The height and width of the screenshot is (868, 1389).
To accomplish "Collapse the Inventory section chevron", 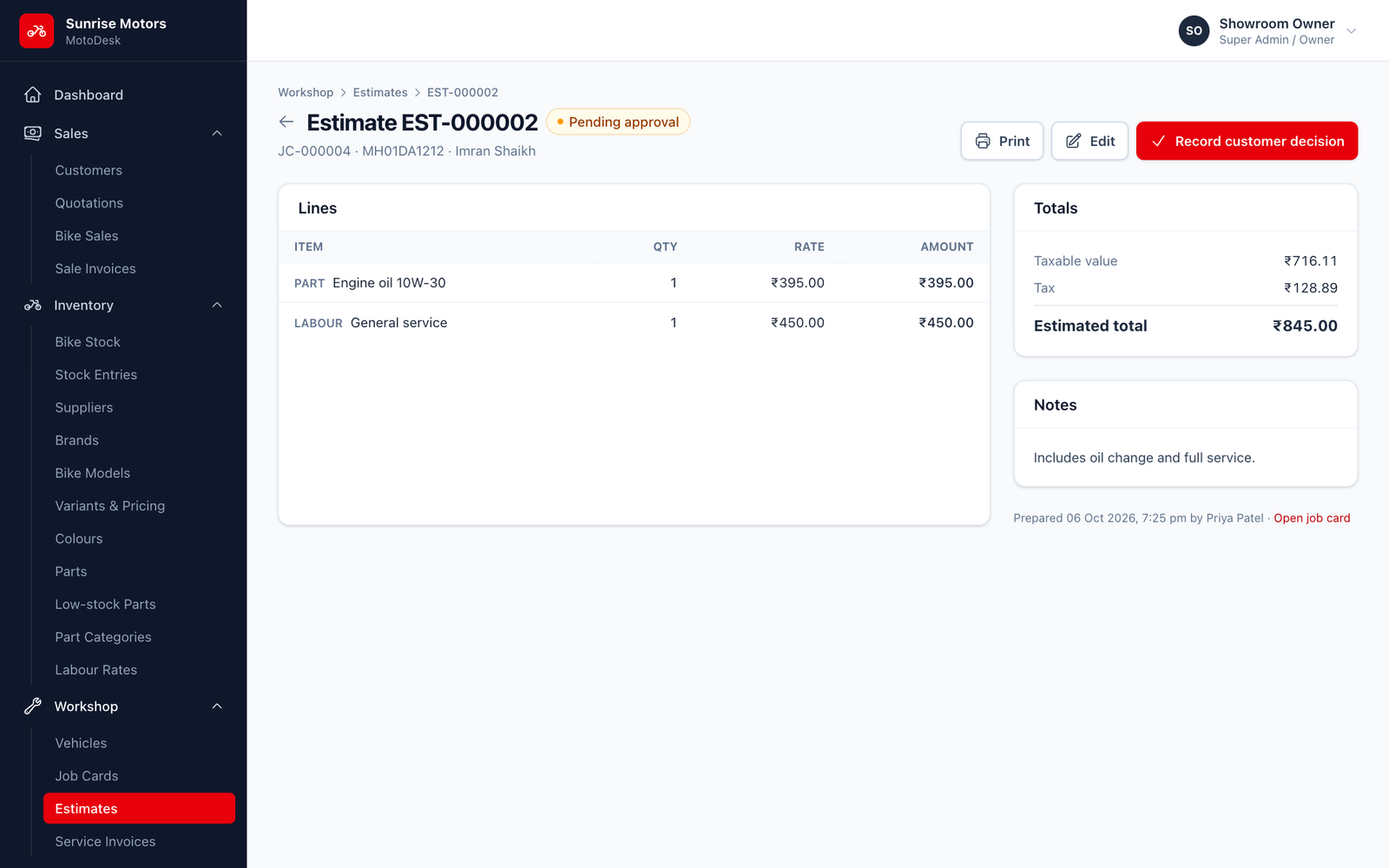I will coord(217,306).
